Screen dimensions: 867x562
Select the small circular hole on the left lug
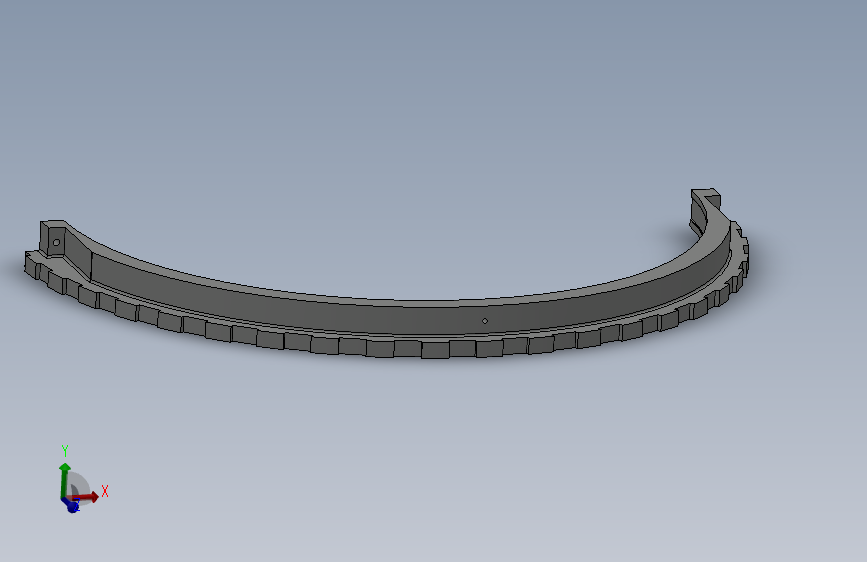[56, 242]
